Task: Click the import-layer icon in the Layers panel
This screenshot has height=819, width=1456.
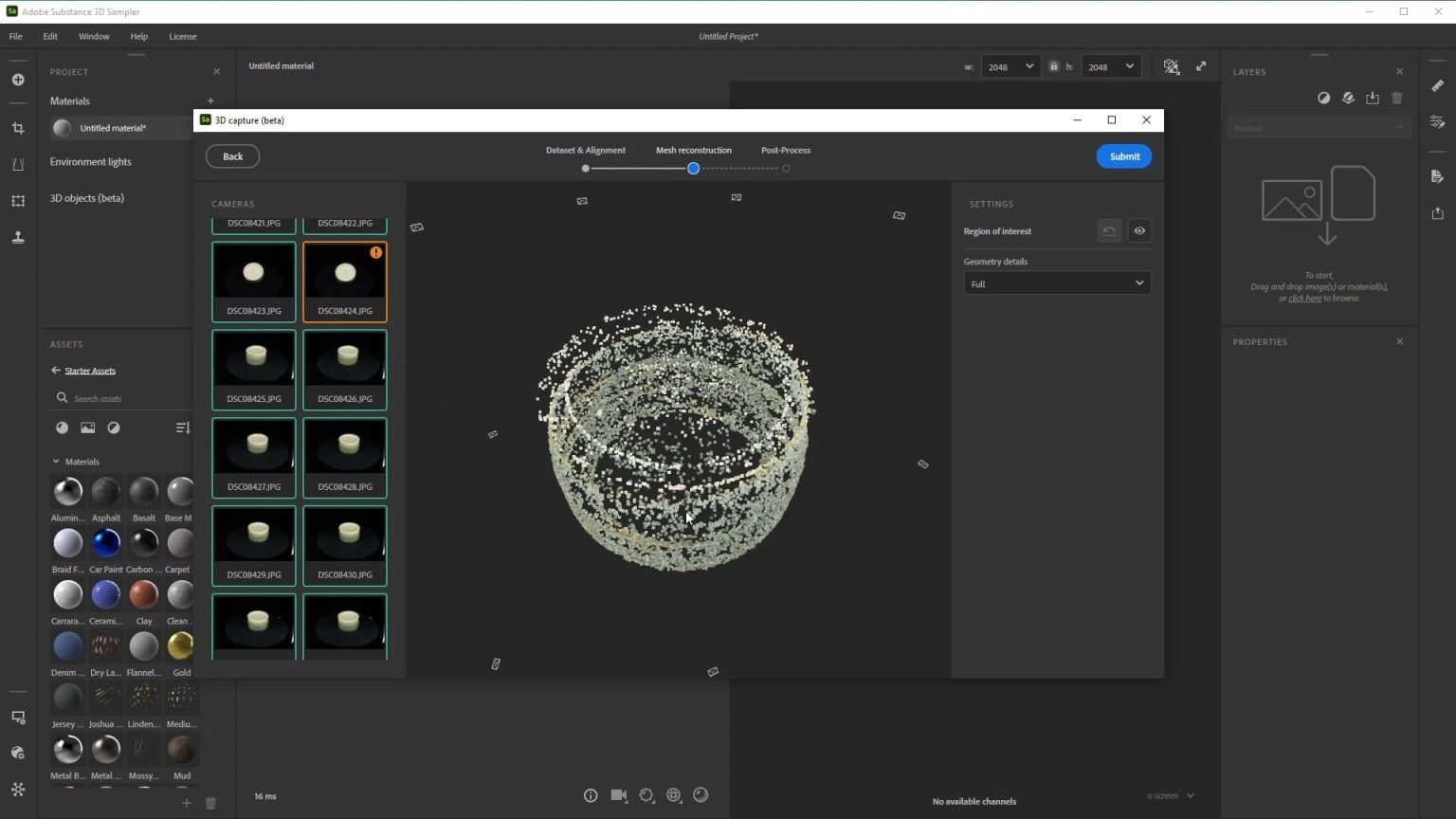Action: pyautogui.click(x=1373, y=98)
